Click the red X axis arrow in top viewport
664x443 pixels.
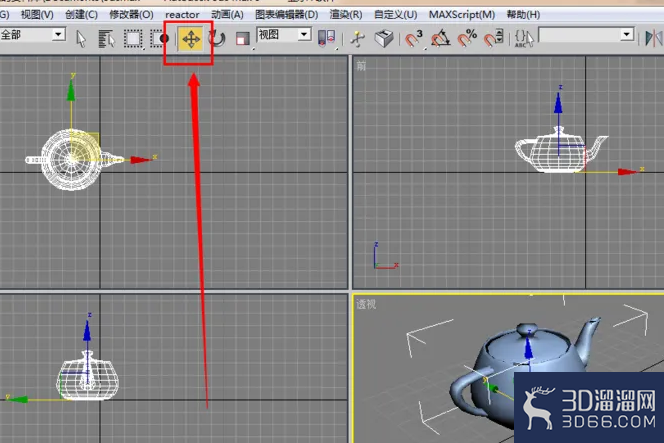(x=141, y=160)
